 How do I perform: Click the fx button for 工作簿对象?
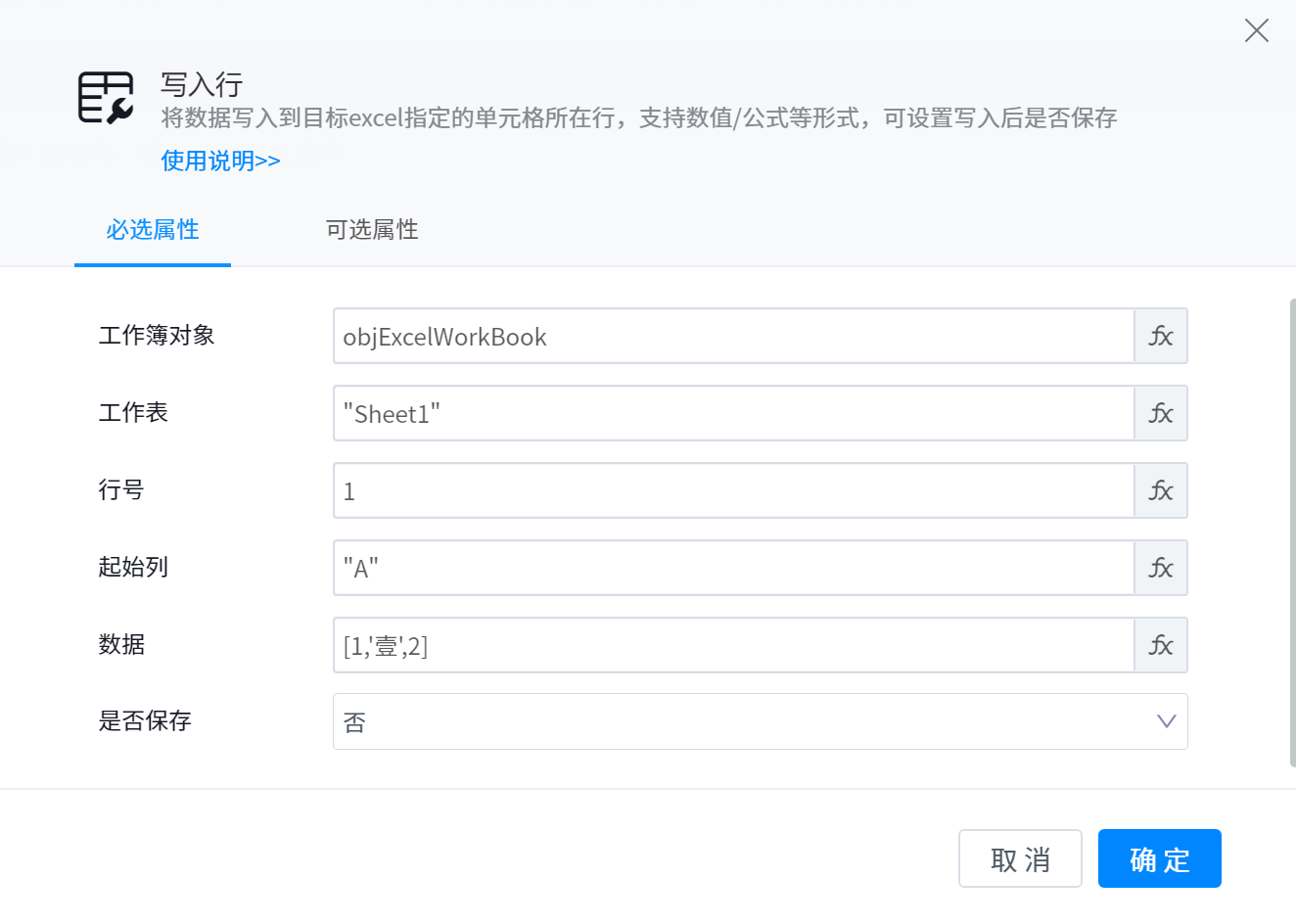tap(1161, 336)
